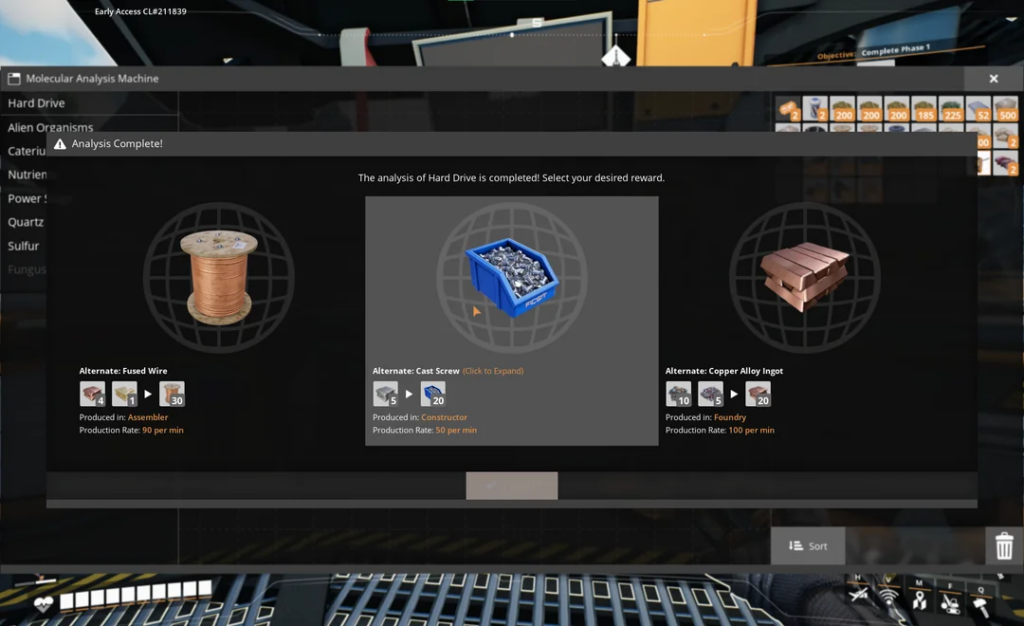Click the trash can icon

pyautogui.click(x=1004, y=546)
